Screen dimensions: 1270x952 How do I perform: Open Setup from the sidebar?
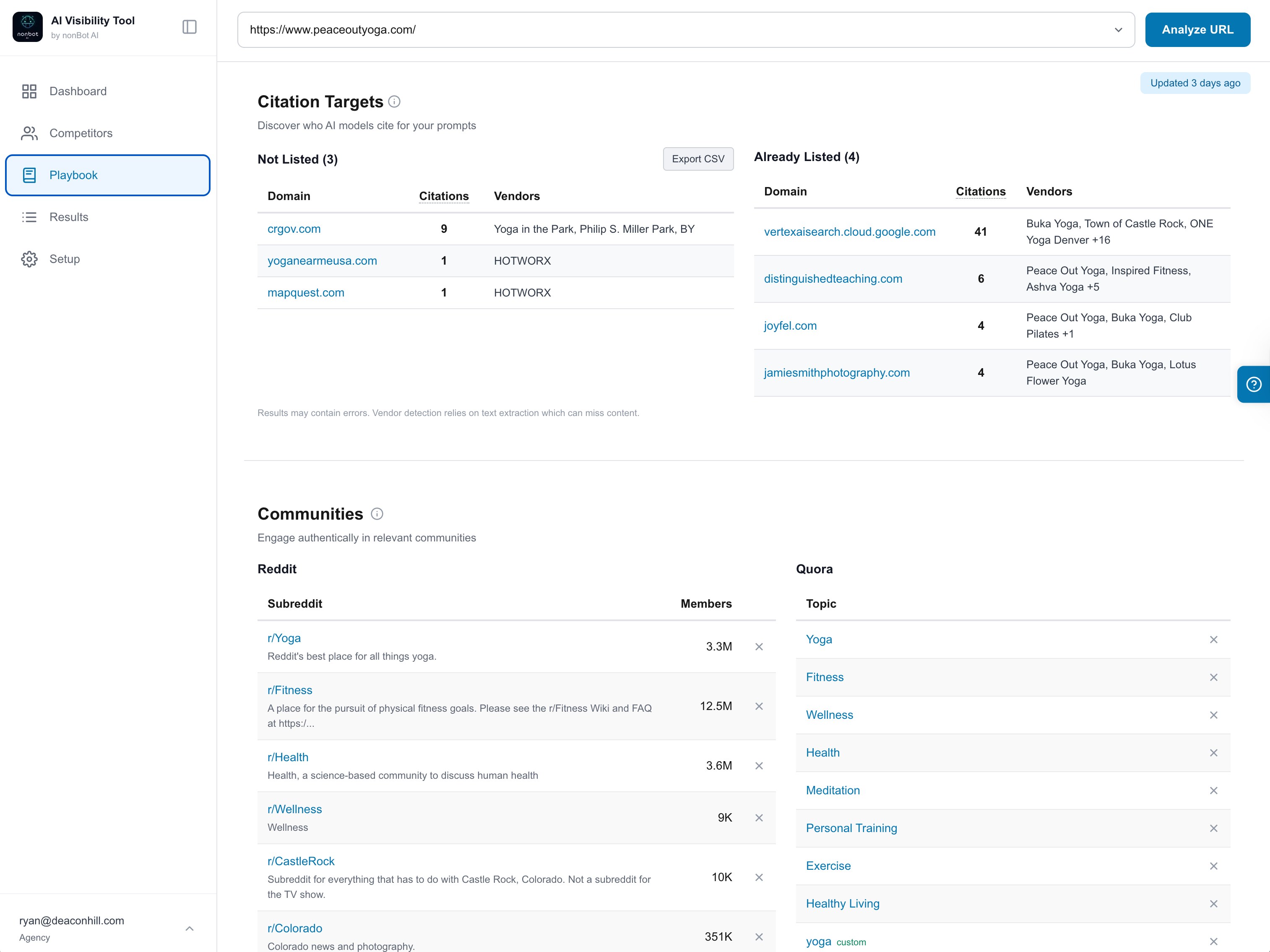(x=64, y=259)
